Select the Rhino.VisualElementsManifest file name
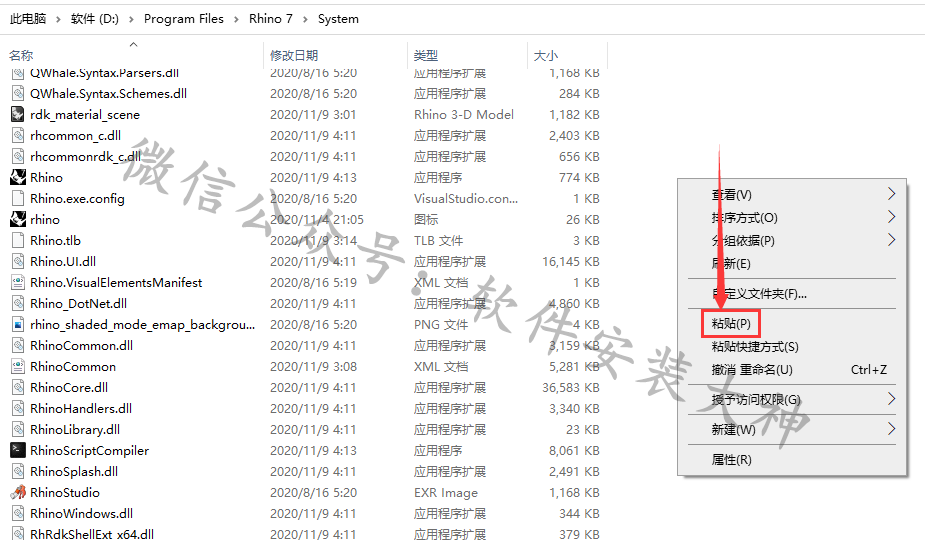This screenshot has height=540, width=925. pos(116,283)
